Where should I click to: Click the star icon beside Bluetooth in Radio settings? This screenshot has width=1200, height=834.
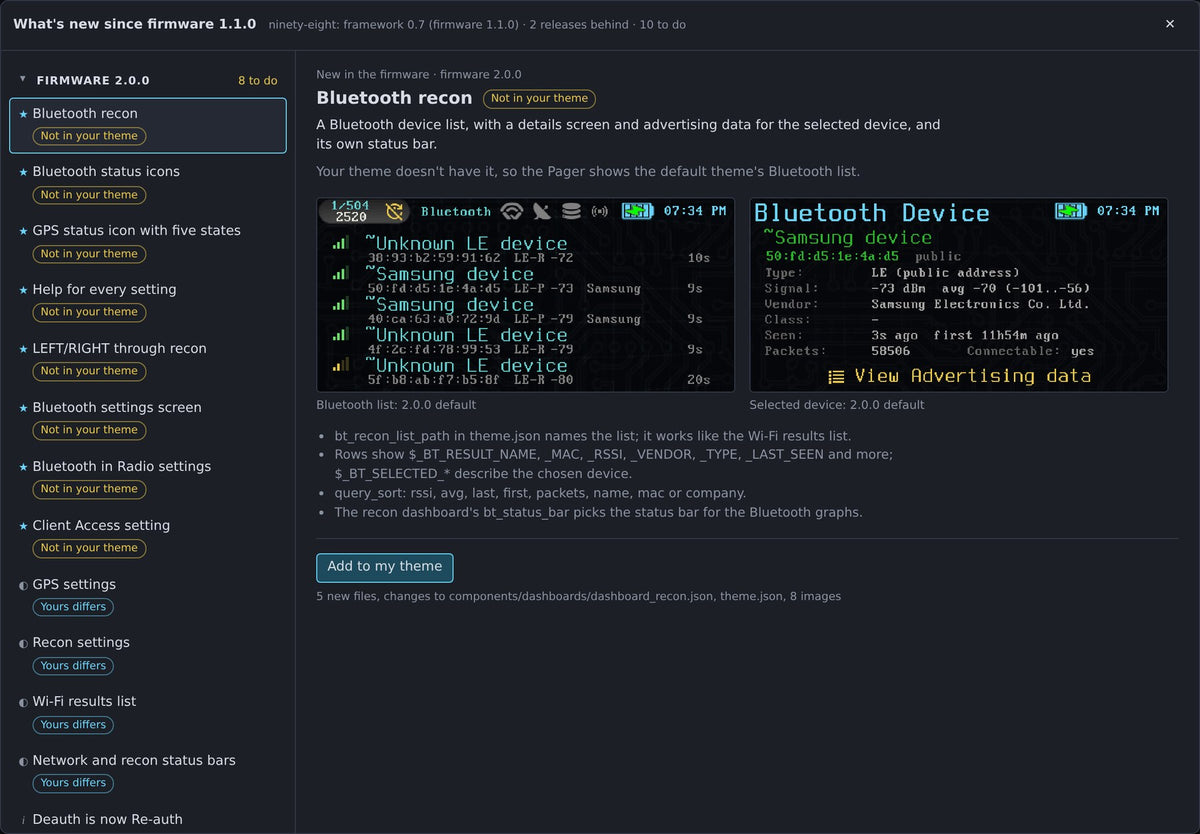[23, 467]
